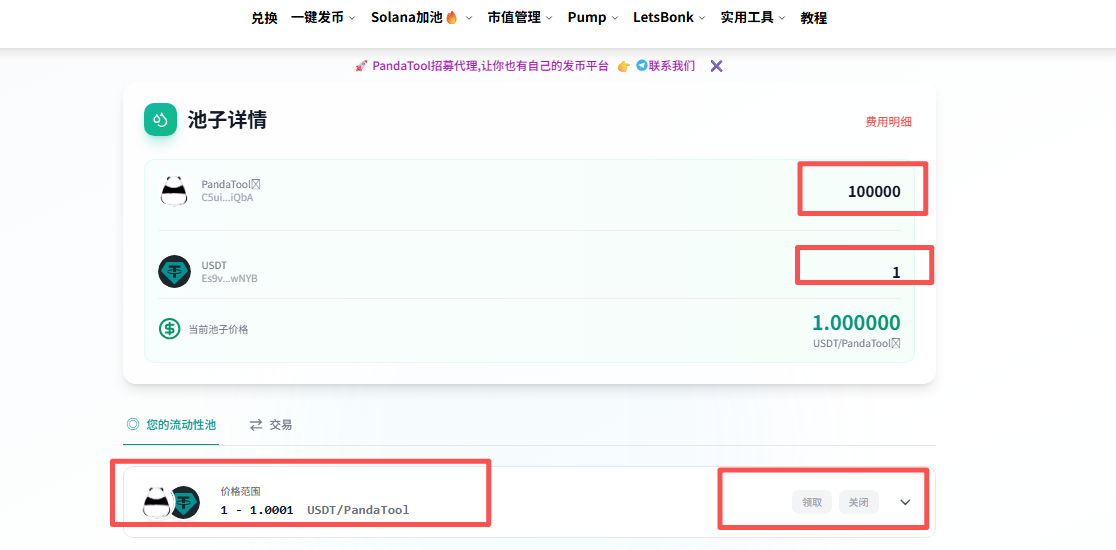The width and height of the screenshot is (1116, 550).
Task: Expand the 市值管理 menu
Action: (x=520, y=18)
